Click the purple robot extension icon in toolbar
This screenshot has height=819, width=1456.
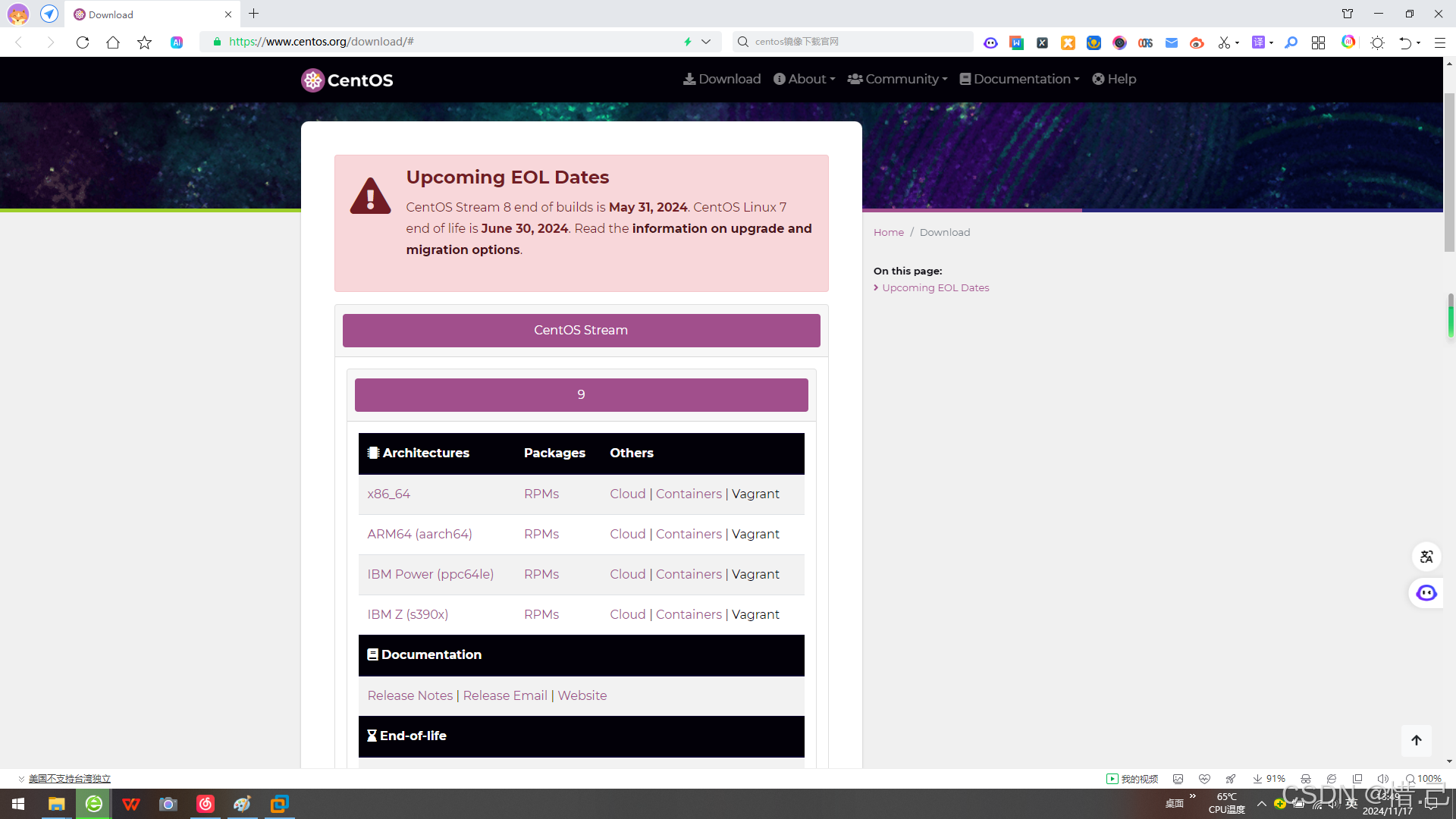(x=990, y=42)
